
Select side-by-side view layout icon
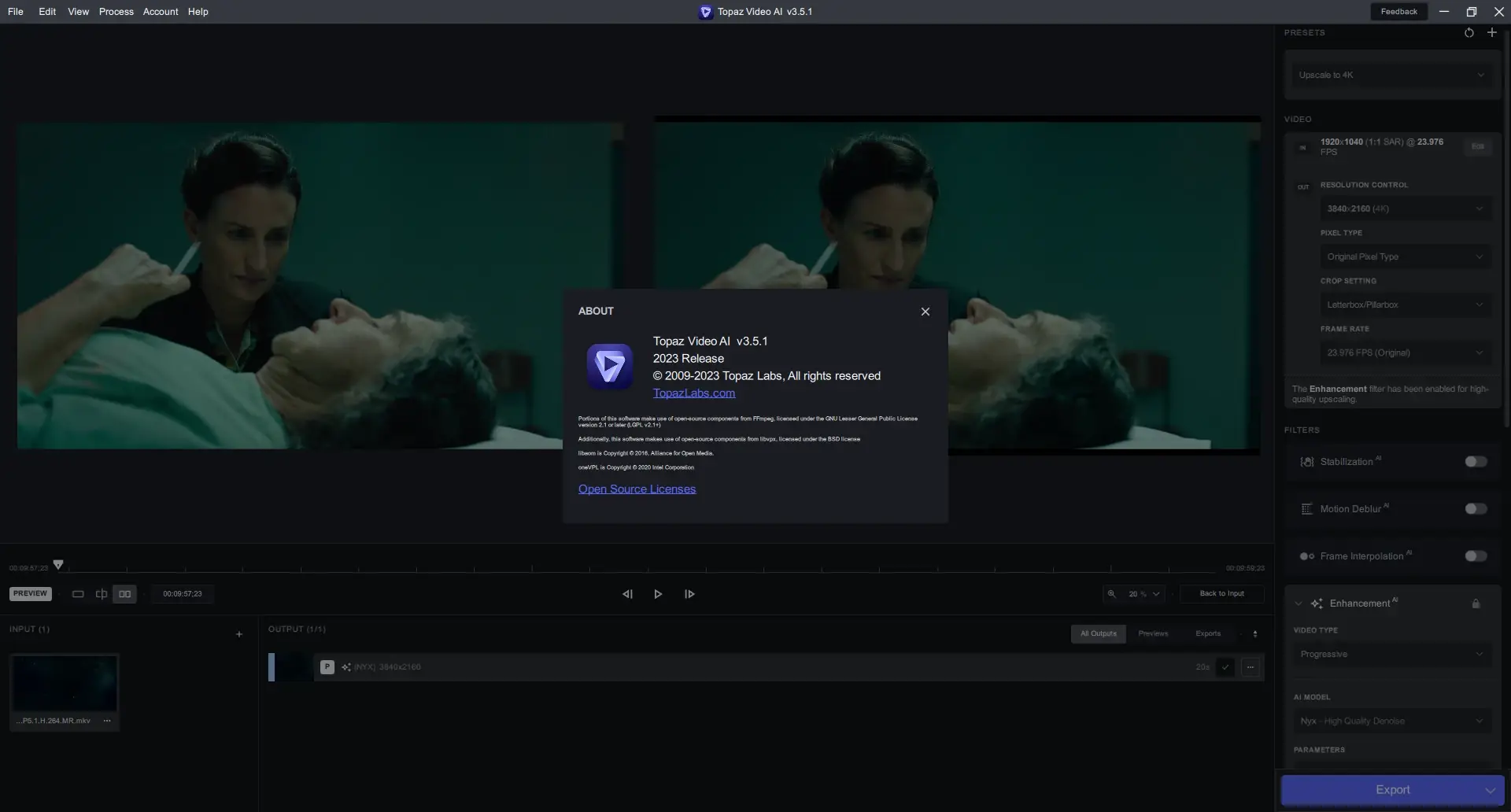click(124, 594)
